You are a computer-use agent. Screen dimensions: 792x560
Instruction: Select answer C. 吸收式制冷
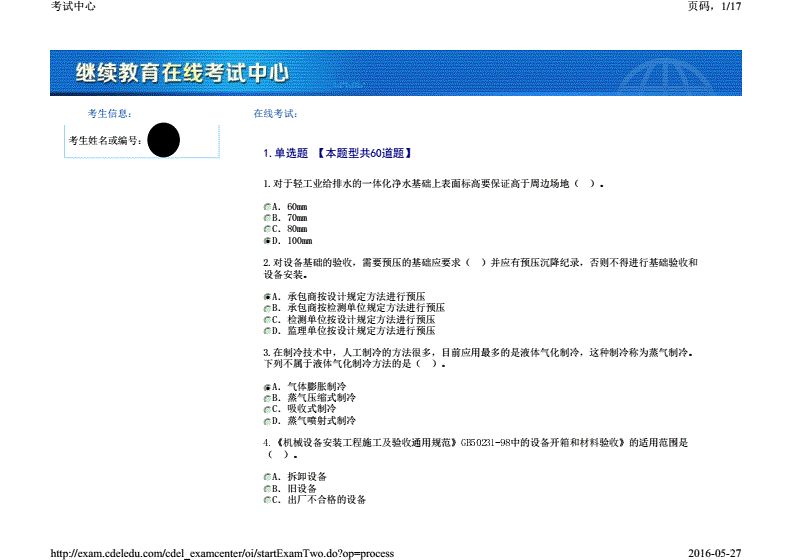pyautogui.click(x=267, y=409)
